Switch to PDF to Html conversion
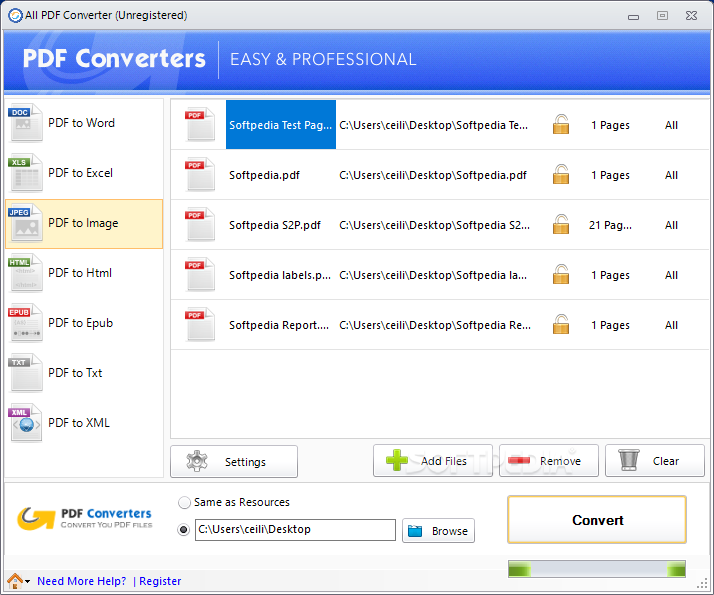Image resolution: width=714 pixels, height=595 pixels. (84, 274)
